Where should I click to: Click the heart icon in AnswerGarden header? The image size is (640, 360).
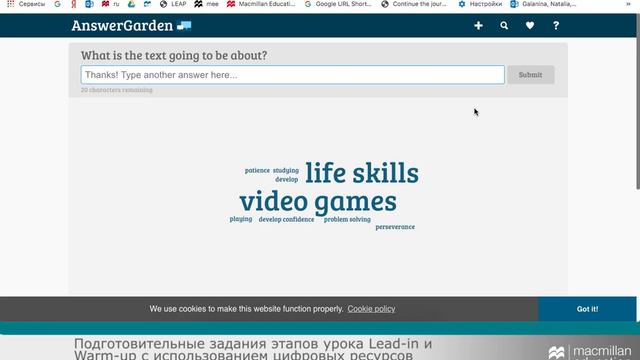pos(530,26)
